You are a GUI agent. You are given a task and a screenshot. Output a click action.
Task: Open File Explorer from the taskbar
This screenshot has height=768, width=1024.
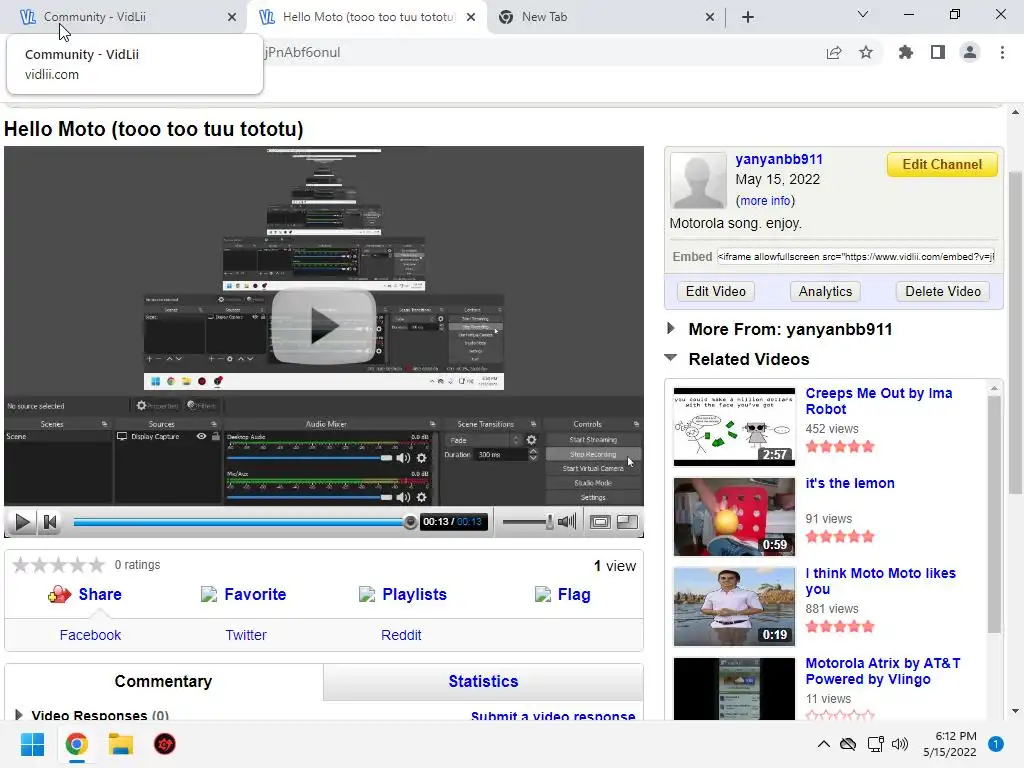point(120,744)
